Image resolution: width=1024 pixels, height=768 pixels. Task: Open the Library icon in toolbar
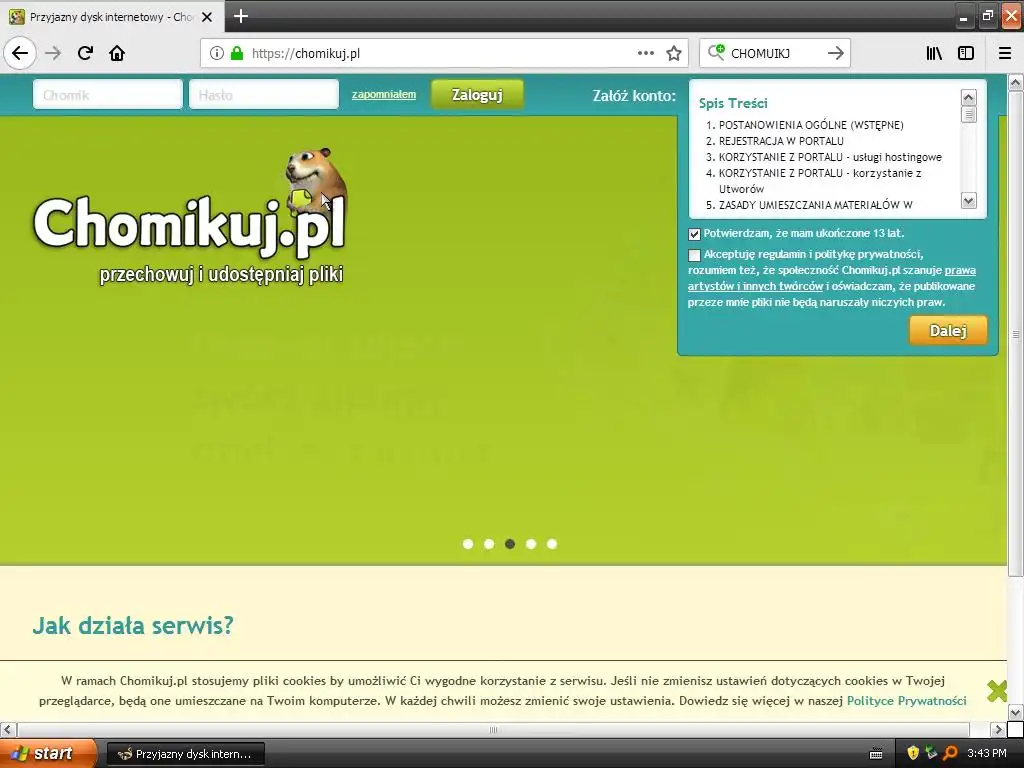(934, 54)
